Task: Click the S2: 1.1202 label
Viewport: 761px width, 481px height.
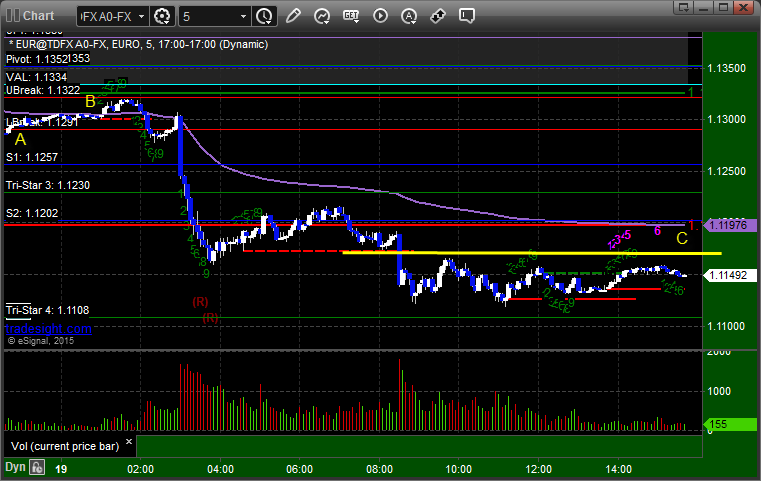Action: tap(32, 213)
